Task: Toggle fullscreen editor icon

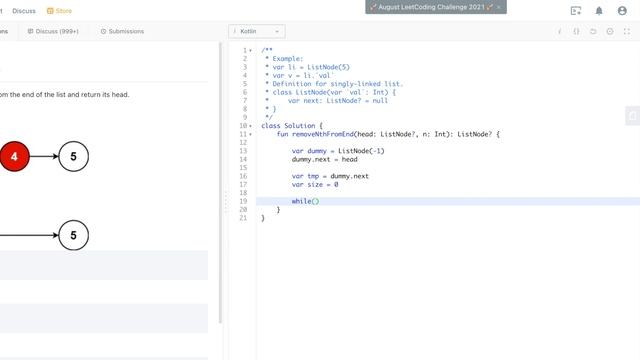Action: pos(627,31)
